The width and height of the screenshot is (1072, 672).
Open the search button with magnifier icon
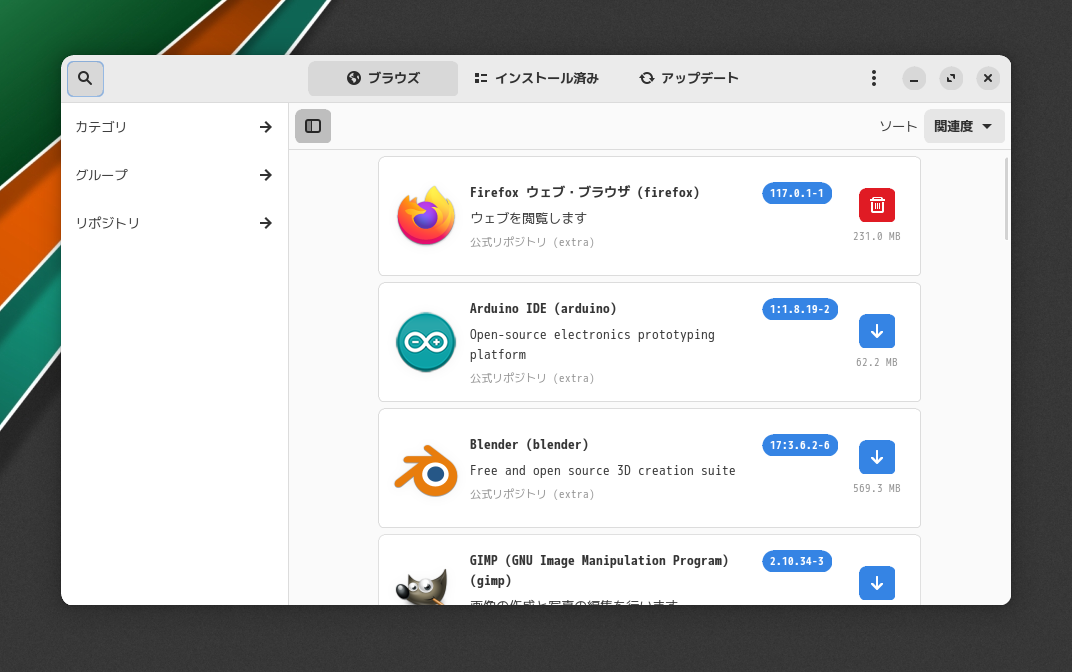85,79
